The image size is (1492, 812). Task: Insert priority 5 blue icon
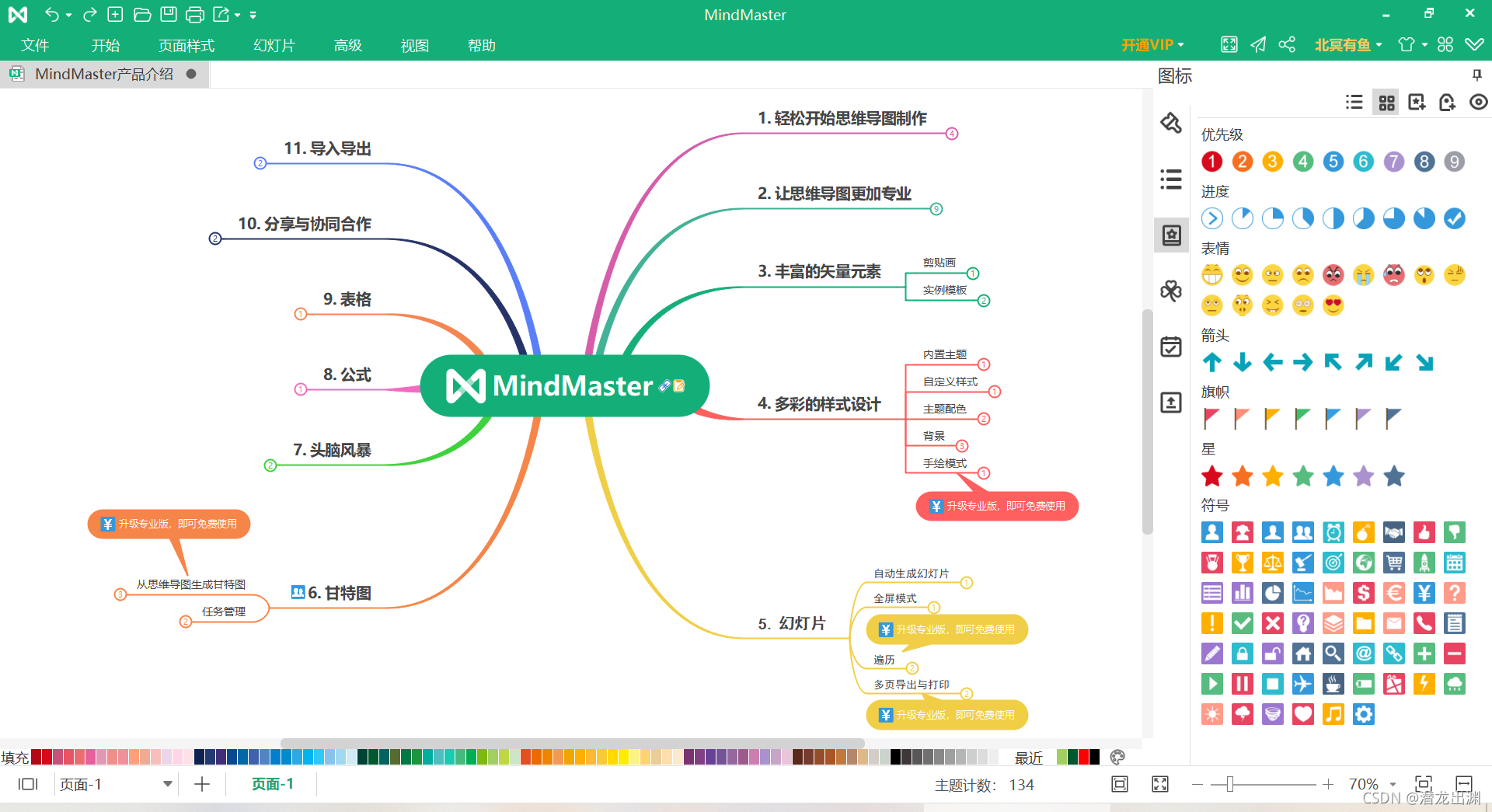[1333, 162]
